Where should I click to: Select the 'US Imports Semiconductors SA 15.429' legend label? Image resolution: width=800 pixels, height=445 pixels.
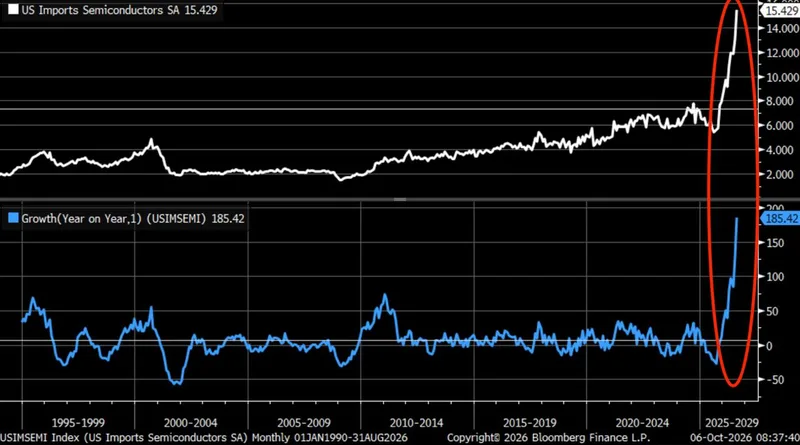click(x=119, y=10)
